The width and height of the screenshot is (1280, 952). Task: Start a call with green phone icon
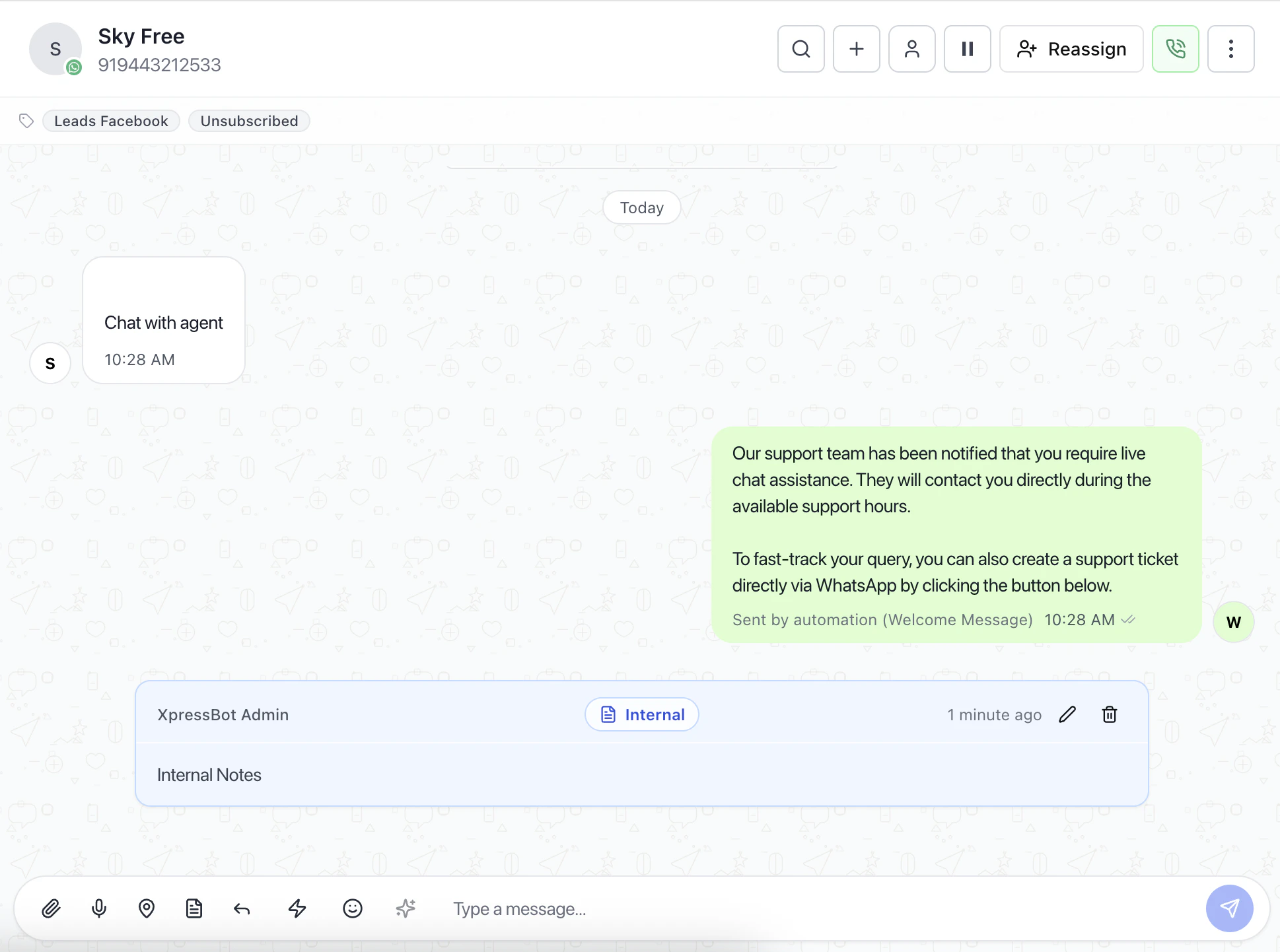[1175, 49]
